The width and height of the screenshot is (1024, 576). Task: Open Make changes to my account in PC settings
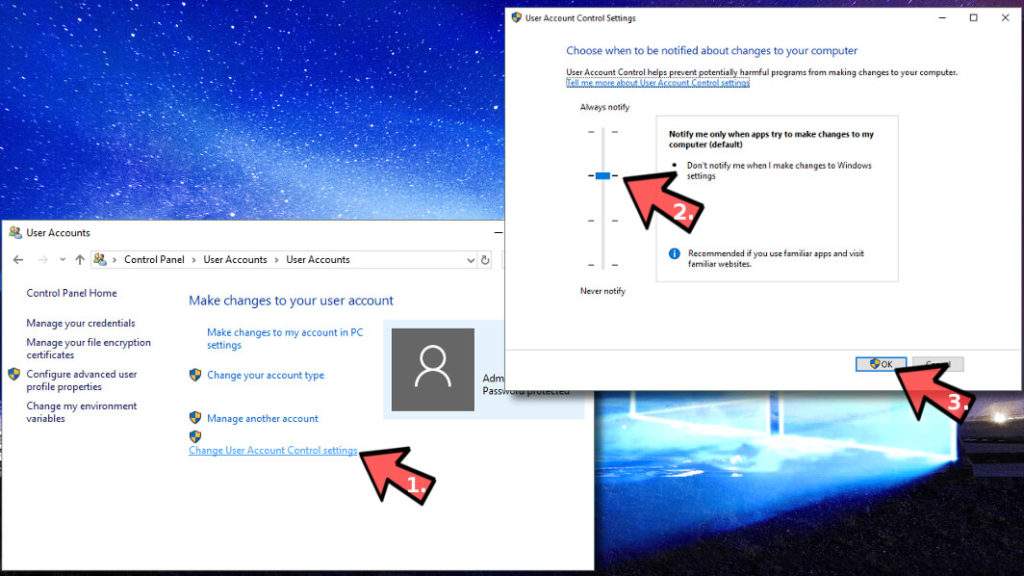point(285,338)
